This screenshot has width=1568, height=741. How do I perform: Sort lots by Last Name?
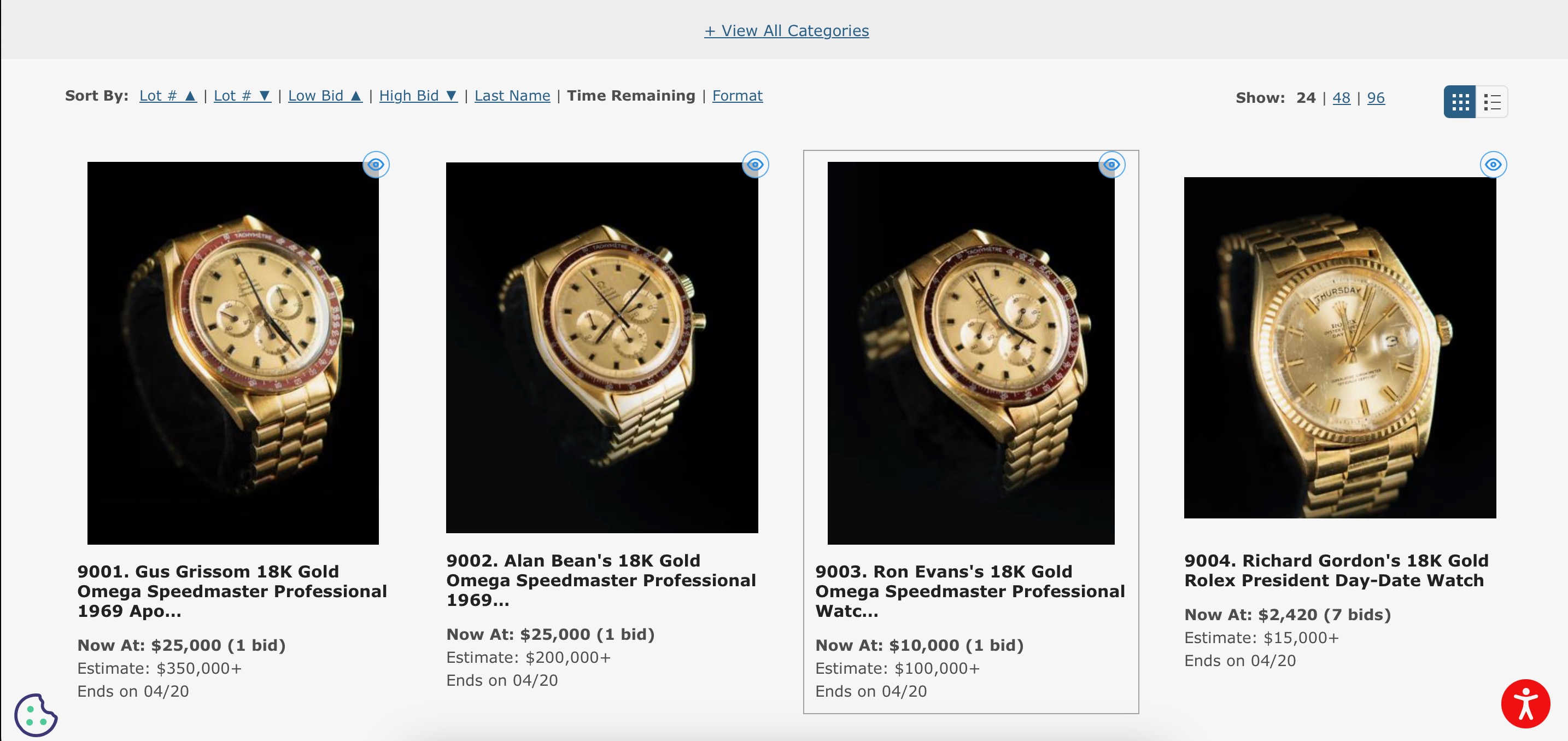(512, 96)
